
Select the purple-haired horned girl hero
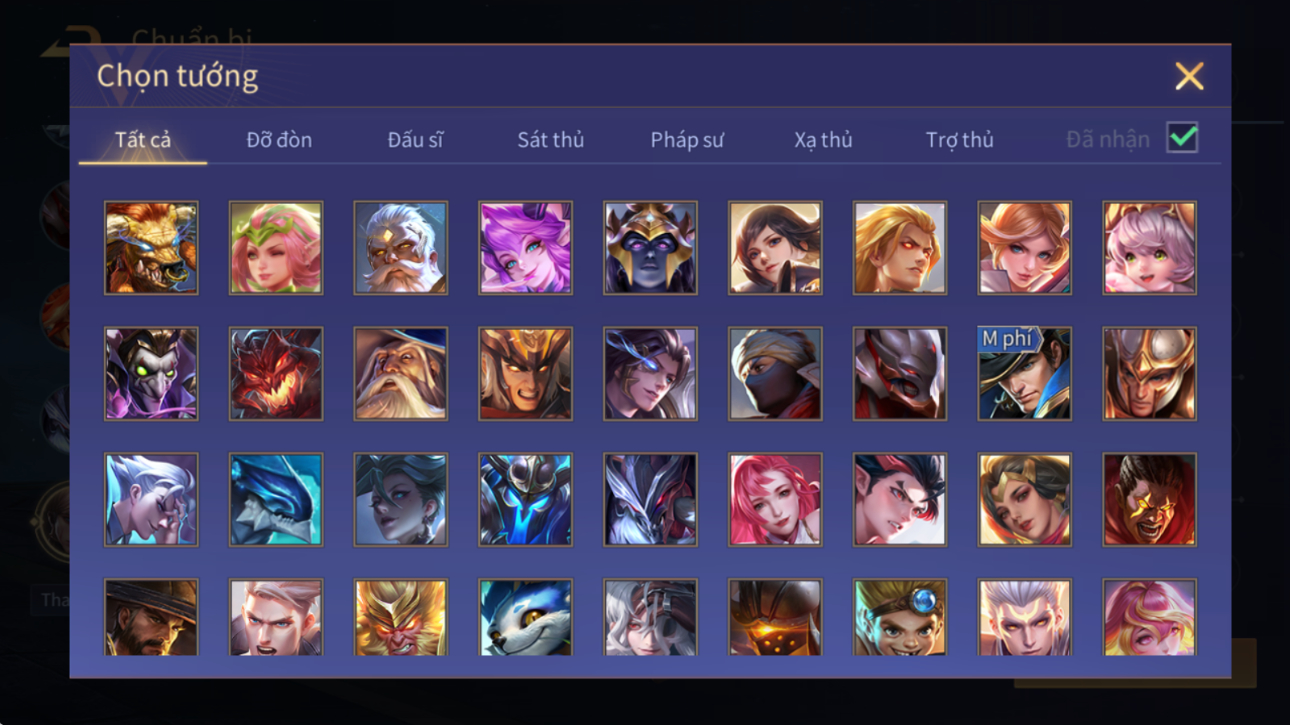click(x=525, y=248)
